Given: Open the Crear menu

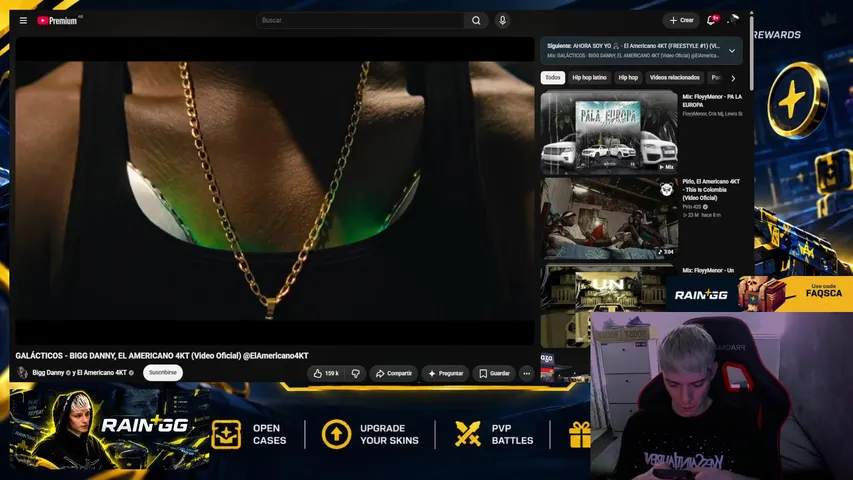Looking at the screenshot, I should (x=681, y=20).
